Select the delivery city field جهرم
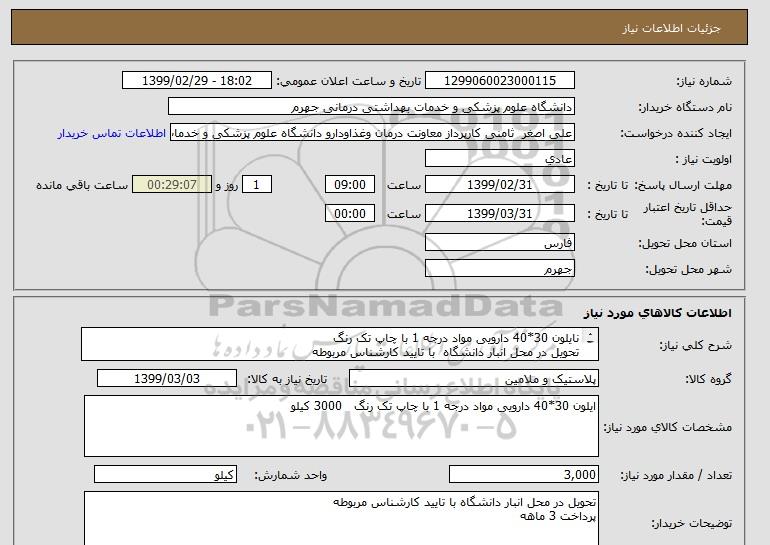Screen dimensions: 770x545 pos(500,268)
